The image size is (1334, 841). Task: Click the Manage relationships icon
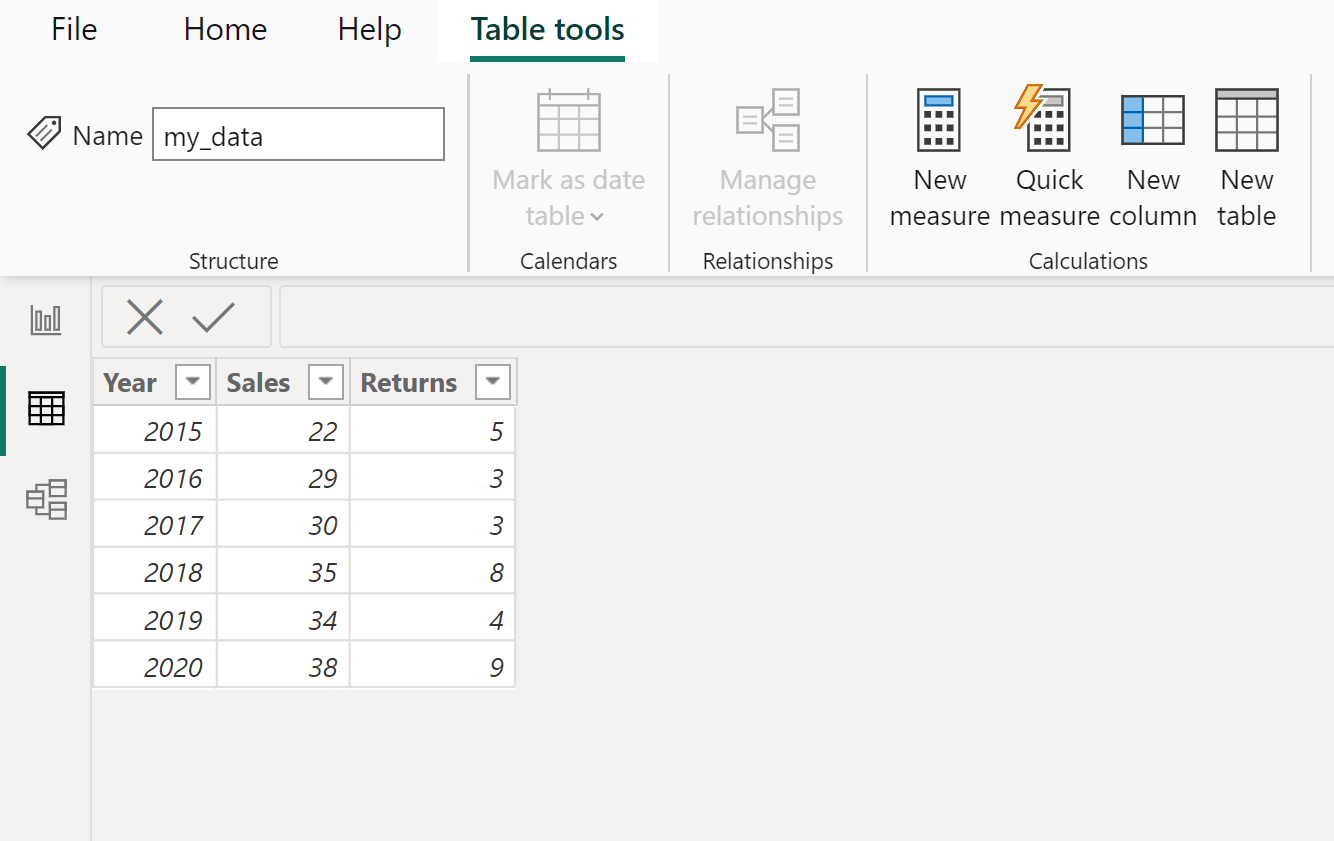[x=767, y=120]
